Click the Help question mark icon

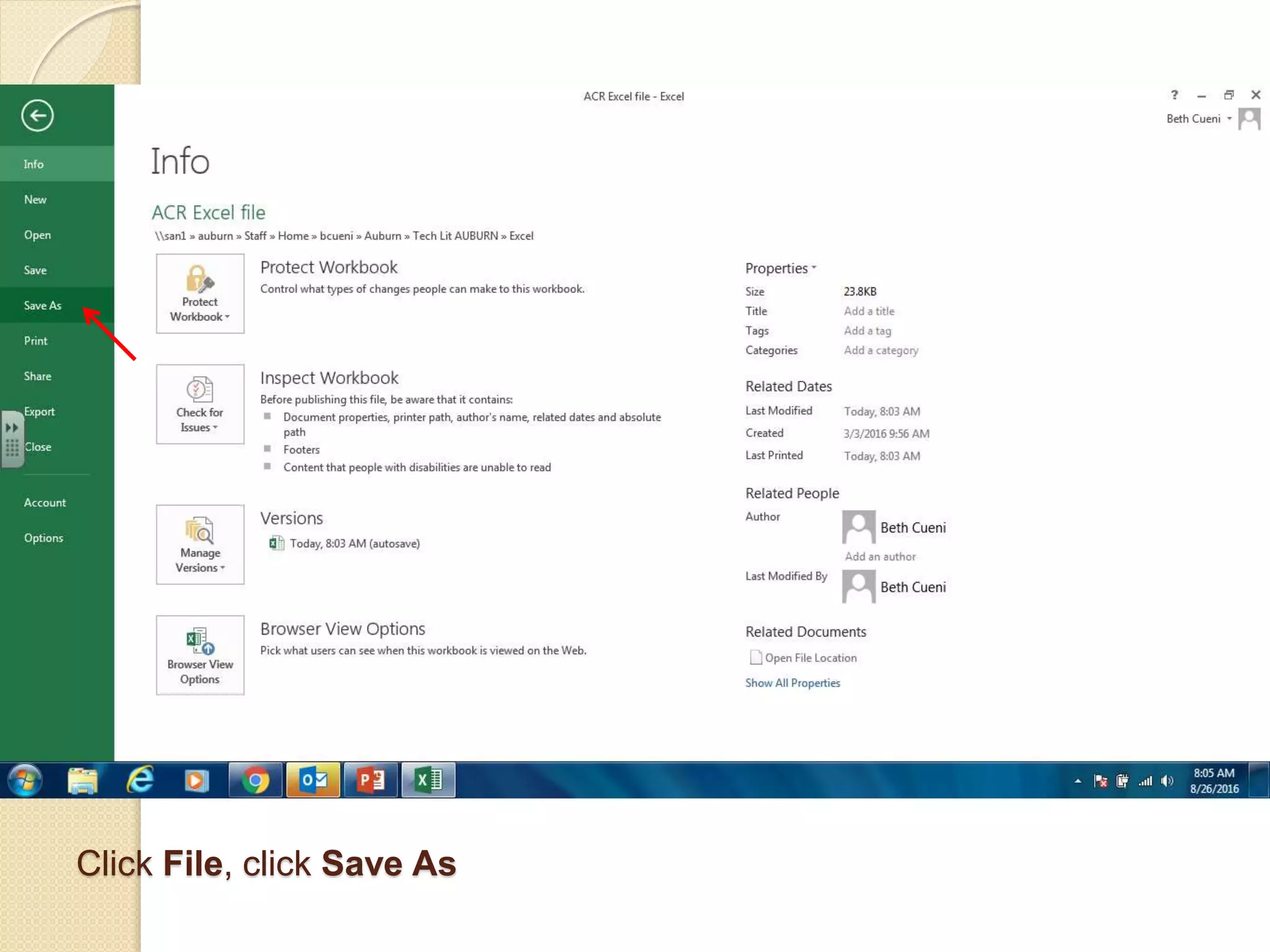1174,94
